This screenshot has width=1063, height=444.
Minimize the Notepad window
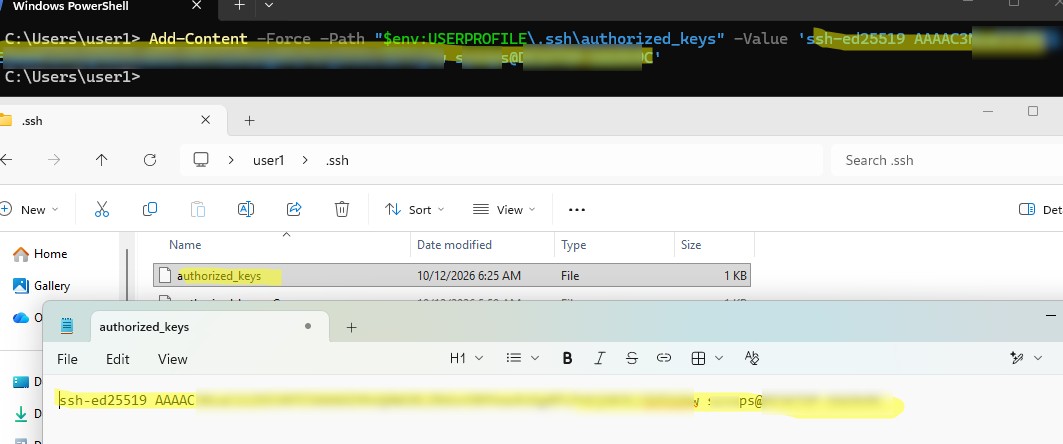[x=1051, y=315]
